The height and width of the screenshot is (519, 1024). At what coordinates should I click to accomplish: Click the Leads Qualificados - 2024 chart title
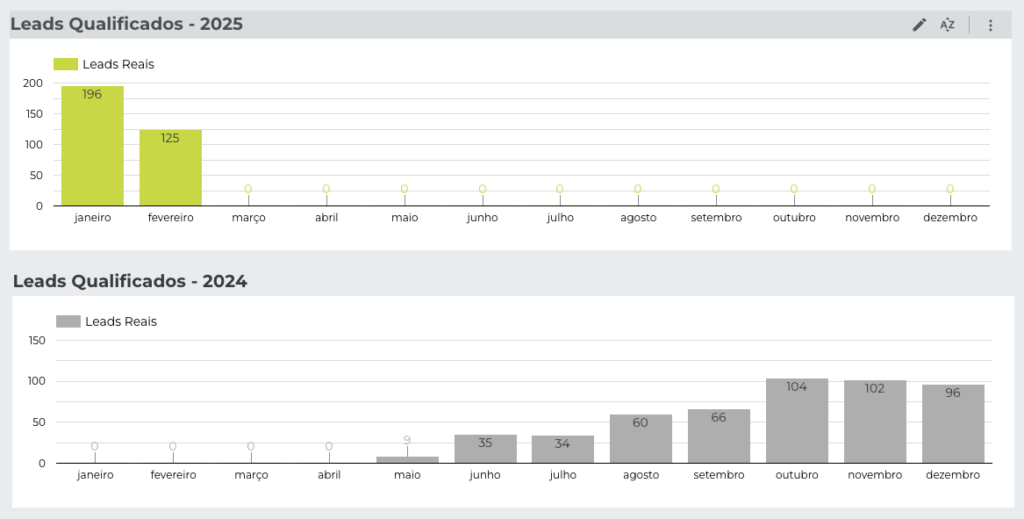tap(130, 282)
